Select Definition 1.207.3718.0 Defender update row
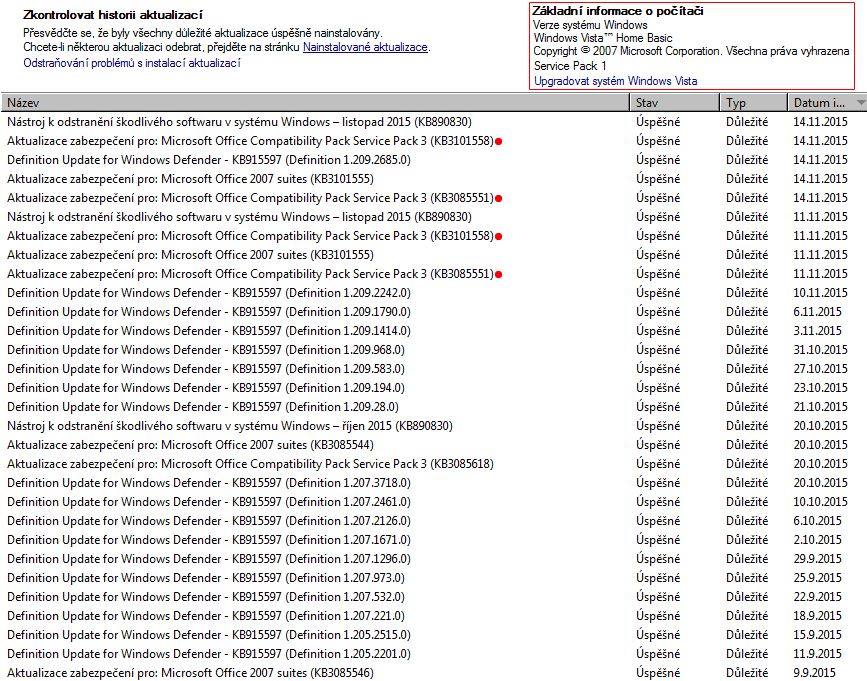 click(x=434, y=483)
